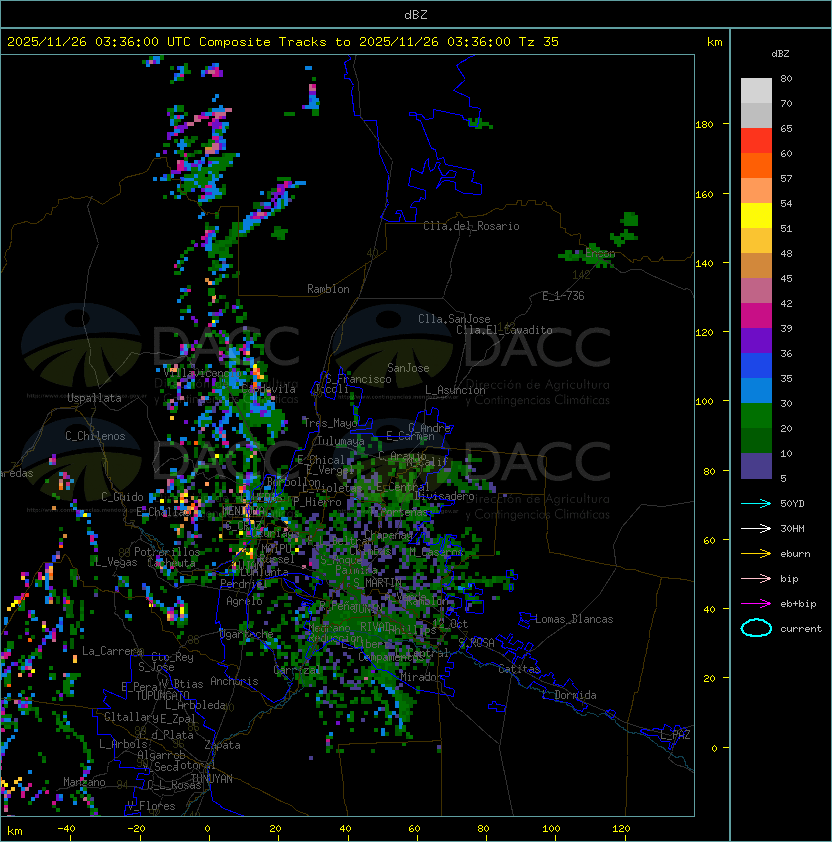The width and height of the screenshot is (832, 842).
Task: Click the Uspallata map label
Action: pos(95,398)
